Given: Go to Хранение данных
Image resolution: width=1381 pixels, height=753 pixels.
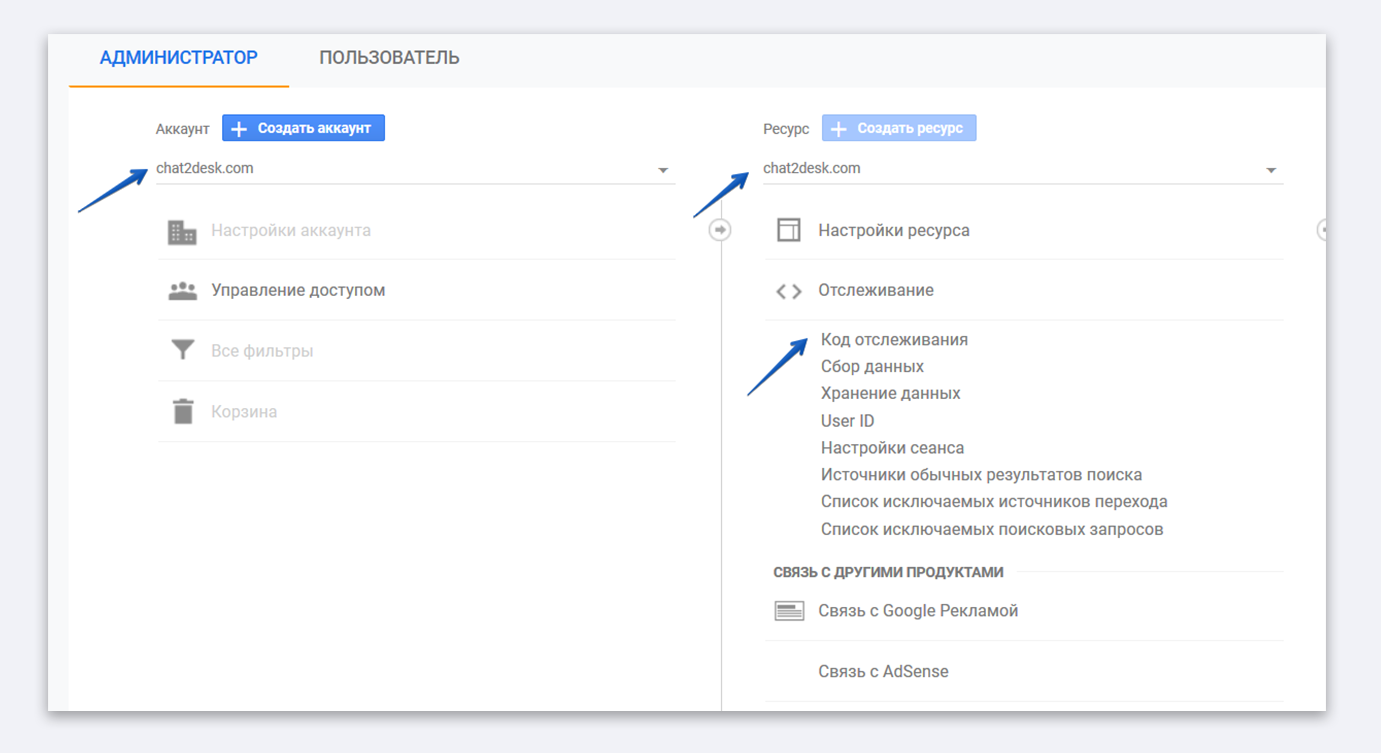Looking at the screenshot, I should click(890, 394).
